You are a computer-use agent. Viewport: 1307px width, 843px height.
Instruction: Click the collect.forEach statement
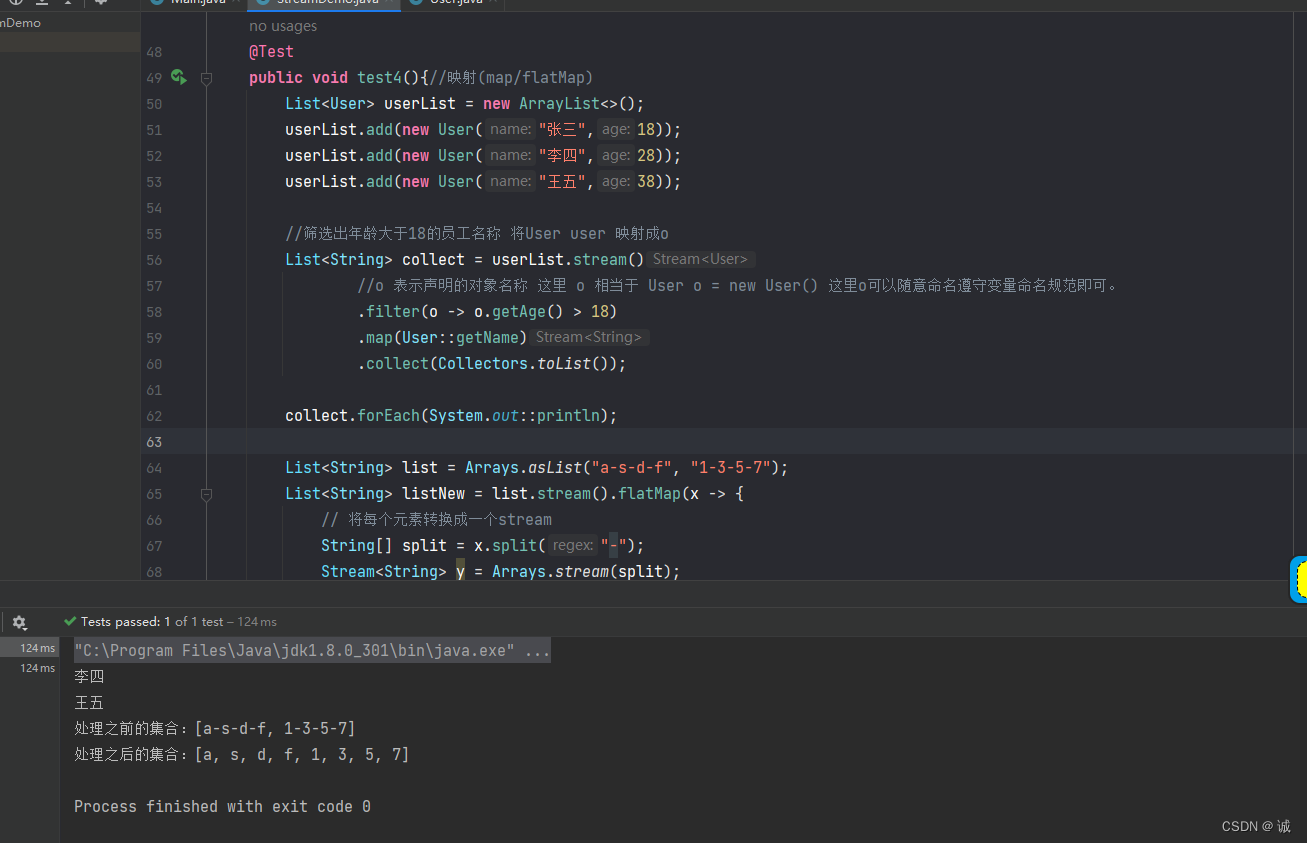(x=451, y=416)
